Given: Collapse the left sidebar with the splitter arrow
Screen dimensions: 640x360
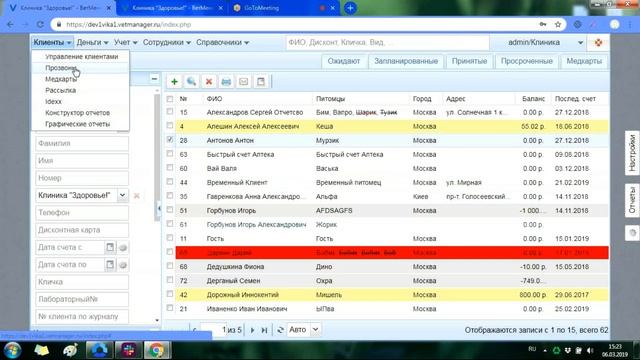Looking at the screenshot, I should (x=159, y=209).
